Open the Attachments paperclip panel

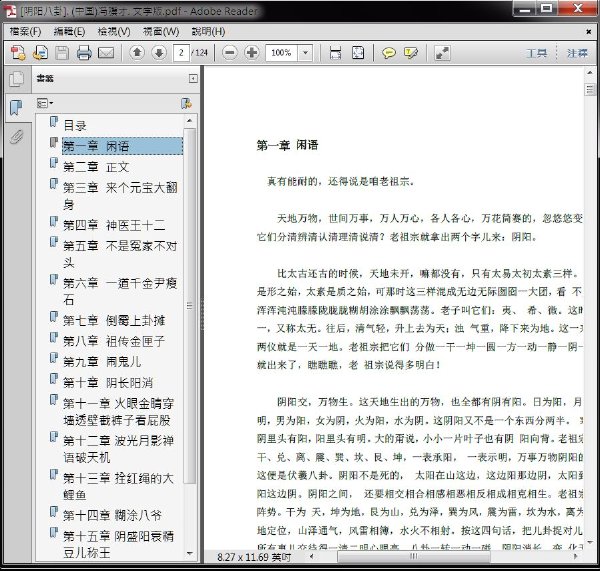pyautogui.click(x=16, y=136)
